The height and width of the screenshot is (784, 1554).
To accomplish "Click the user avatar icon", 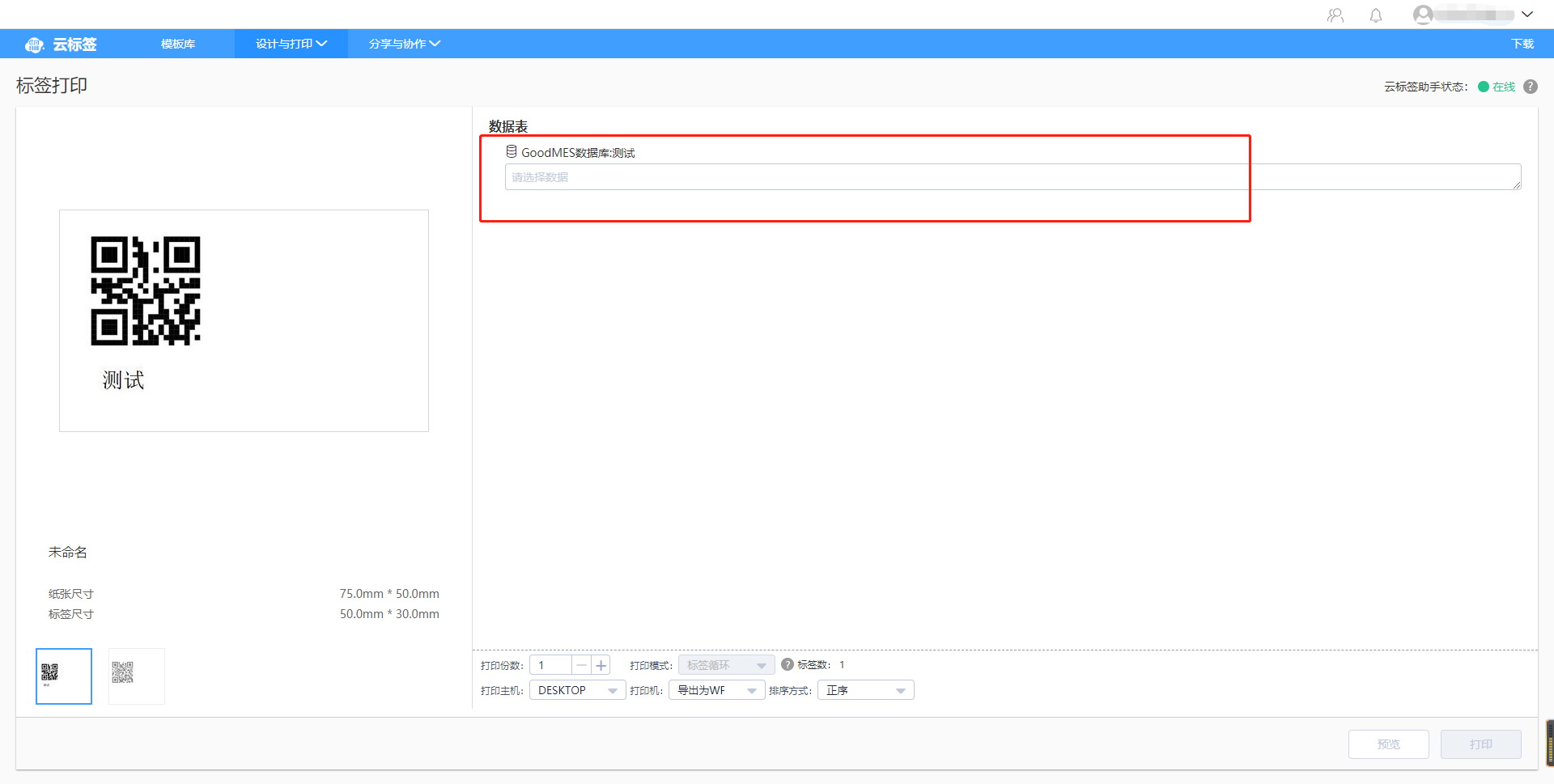I will [x=1423, y=15].
